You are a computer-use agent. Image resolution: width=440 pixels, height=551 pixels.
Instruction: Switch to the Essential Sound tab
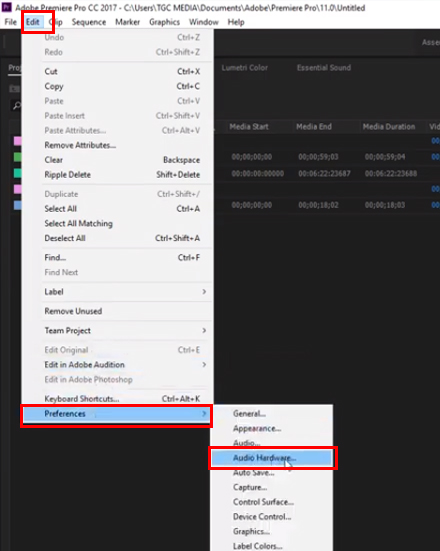coord(324,68)
